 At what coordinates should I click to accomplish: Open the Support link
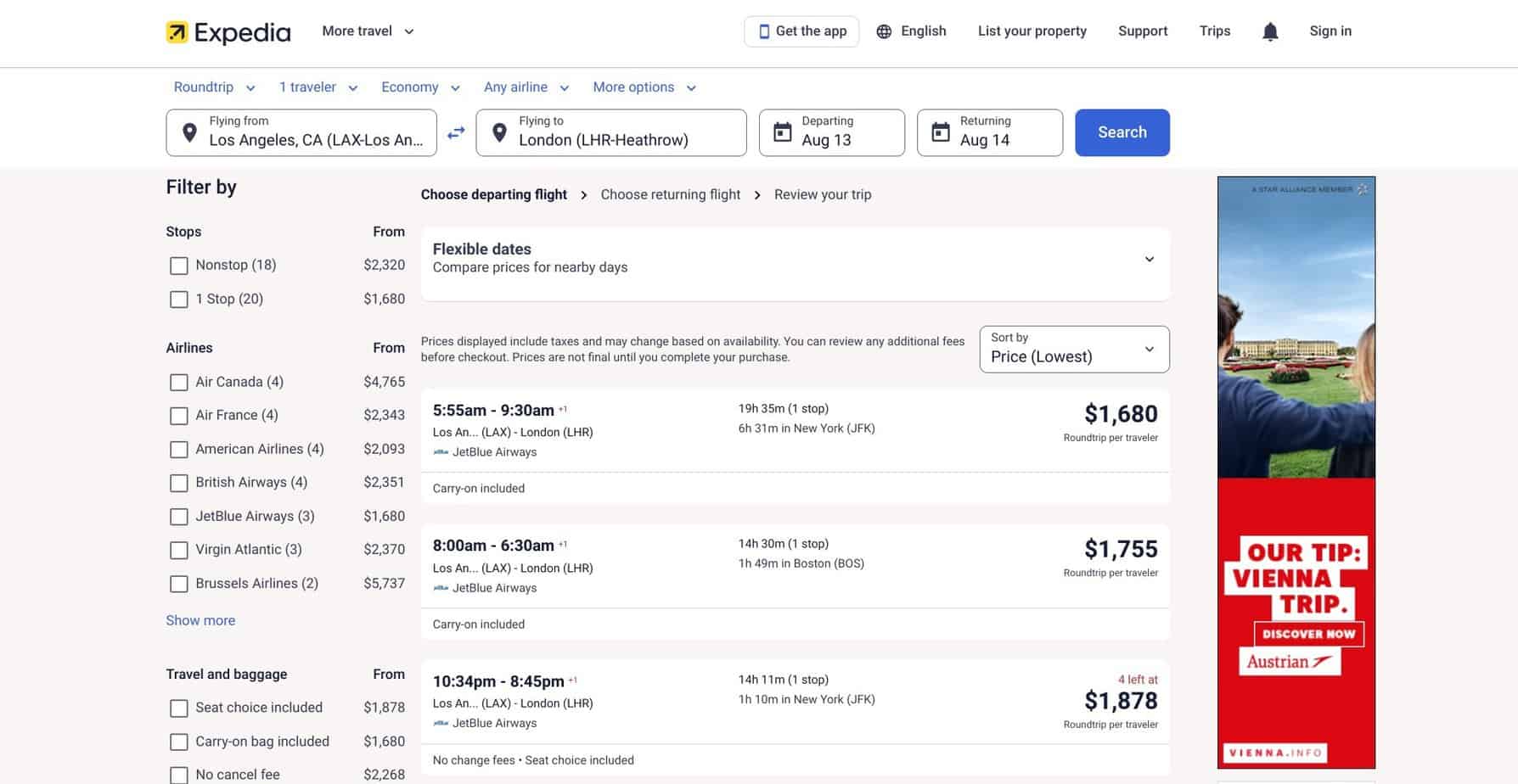(1143, 31)
